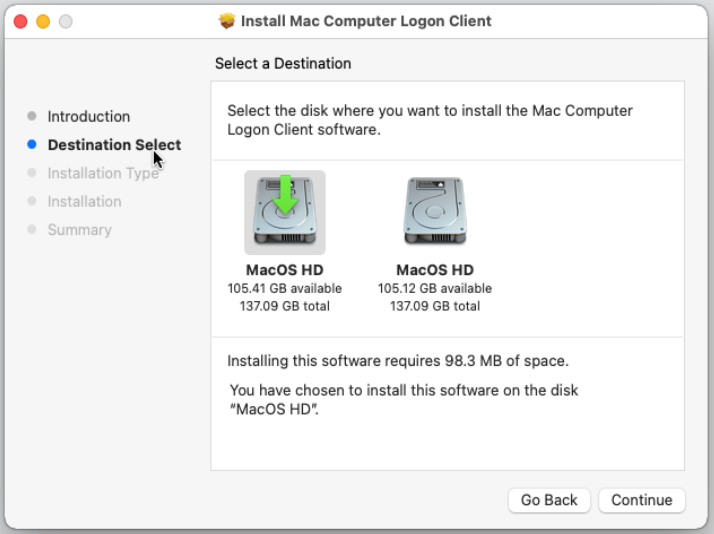Click the gray bullet next to Introduction

(32, 116)
